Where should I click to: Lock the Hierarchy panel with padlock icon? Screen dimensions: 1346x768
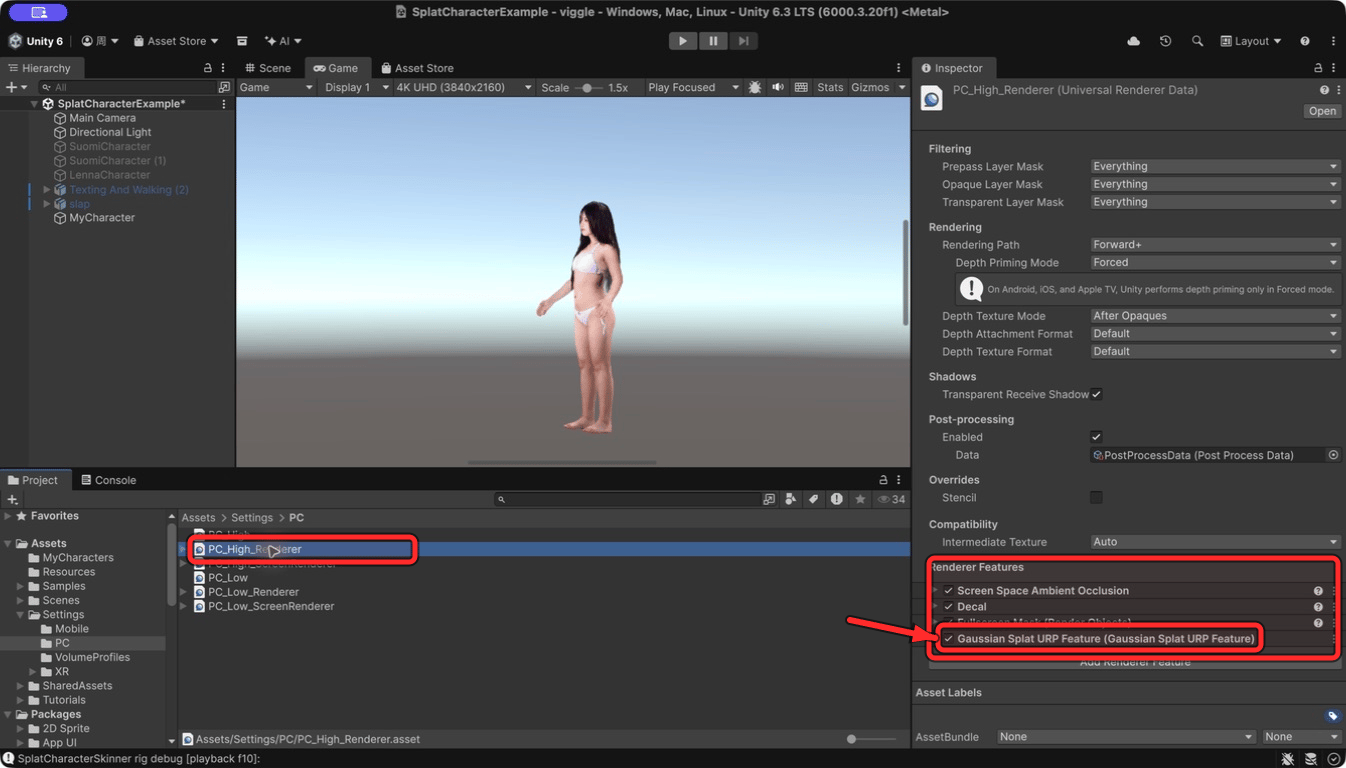coord(208,68)
